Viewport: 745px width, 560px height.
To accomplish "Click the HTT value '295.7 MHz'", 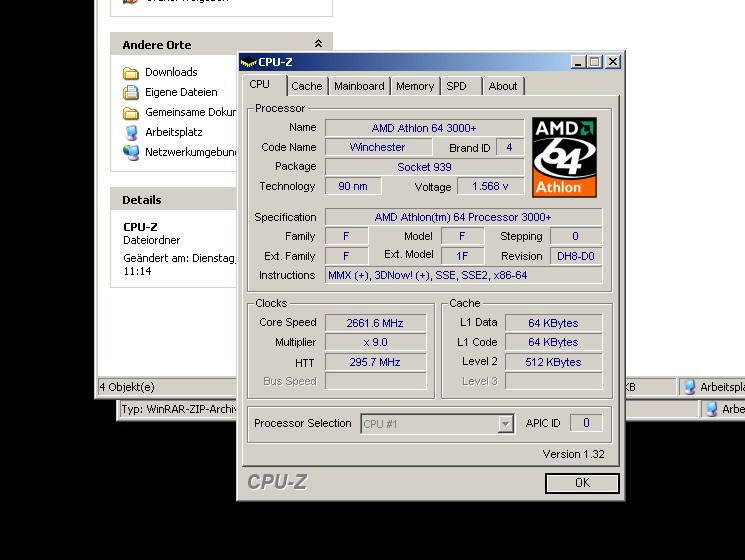I will pyautogui.click(x=375, y=362).
